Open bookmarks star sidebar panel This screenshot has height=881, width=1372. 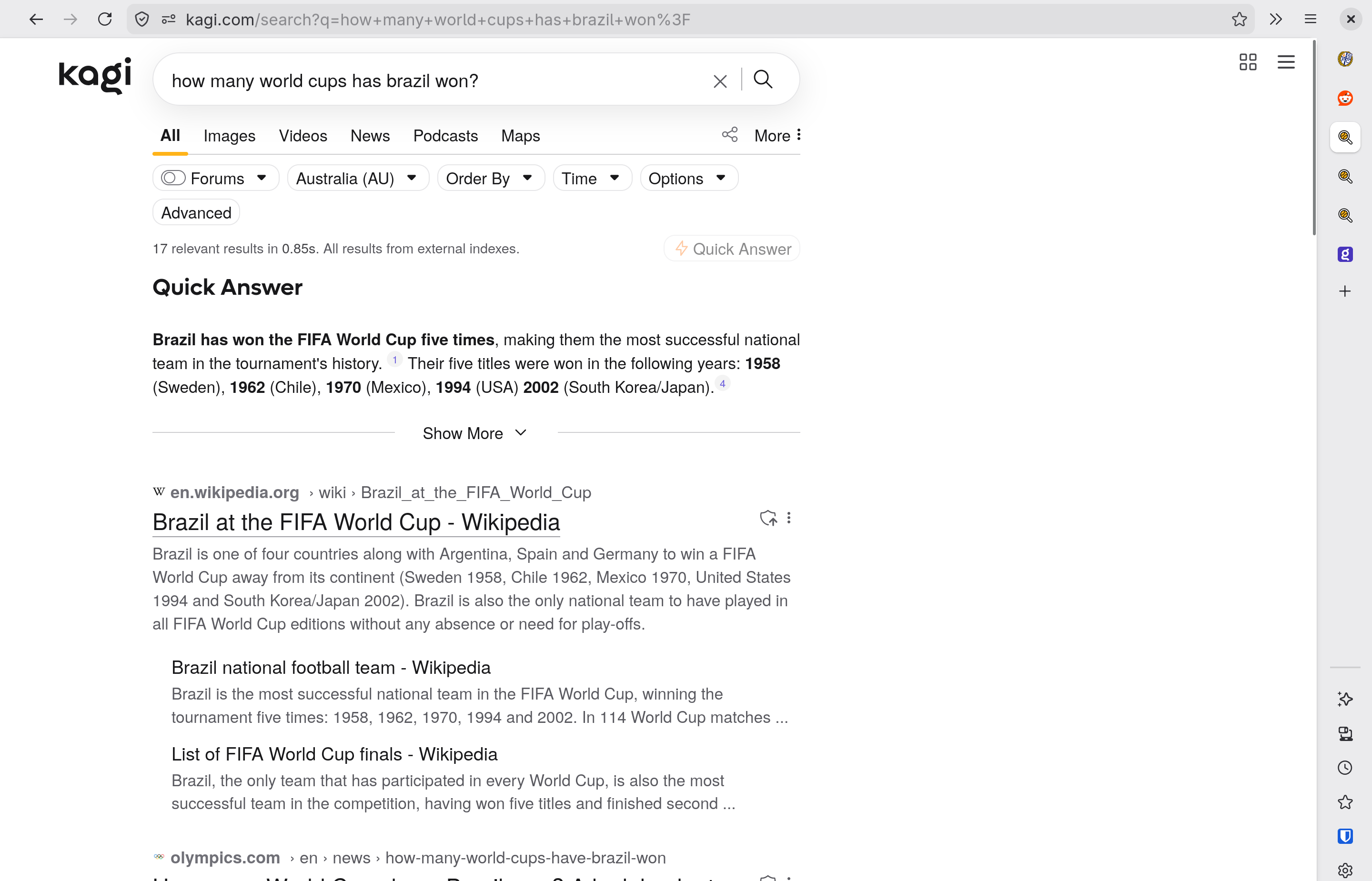pyautogui.click(x=1345, y=802)
